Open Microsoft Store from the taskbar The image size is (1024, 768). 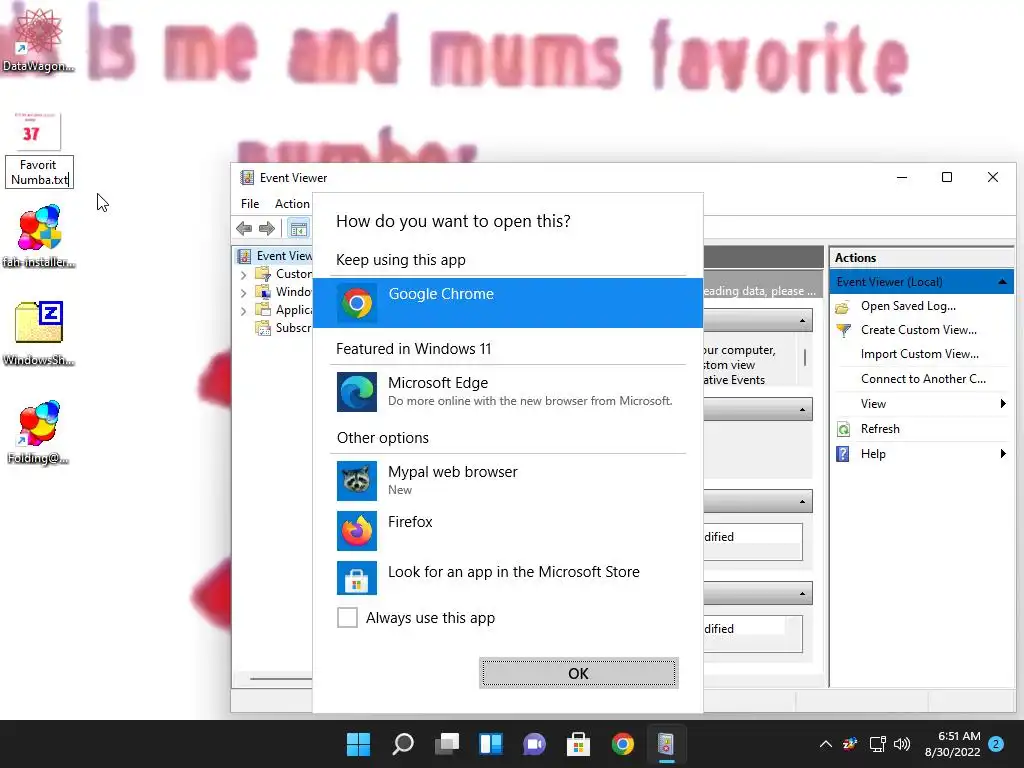click(x=578, y=744)
